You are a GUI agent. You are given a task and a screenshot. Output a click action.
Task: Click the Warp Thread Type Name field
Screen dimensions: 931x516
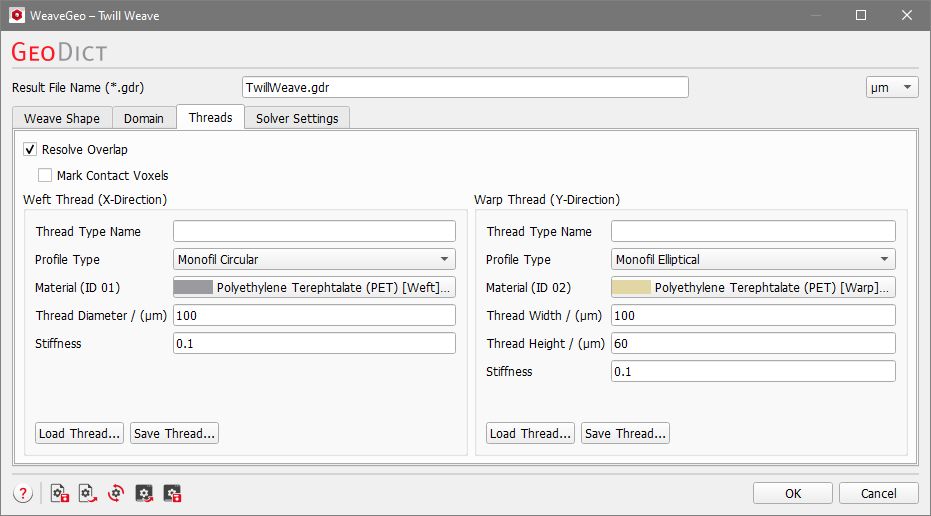[x=753, y=231]
